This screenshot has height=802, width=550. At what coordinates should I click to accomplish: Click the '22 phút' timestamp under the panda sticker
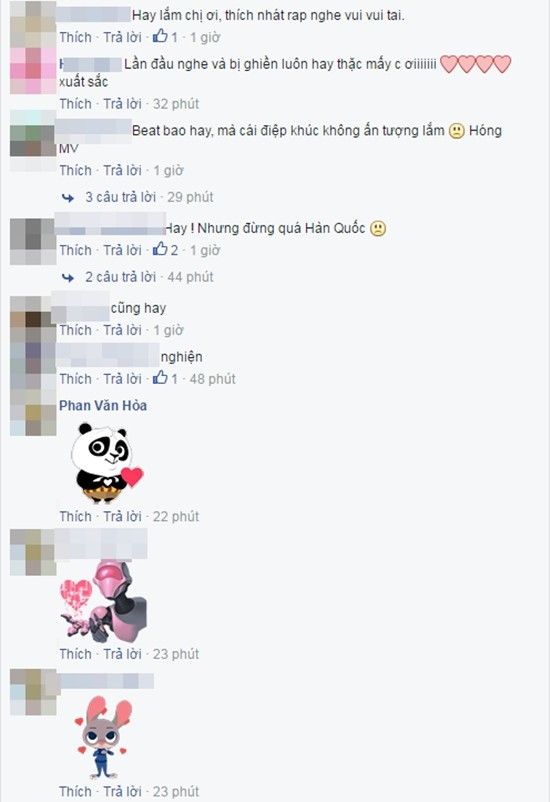175,517
